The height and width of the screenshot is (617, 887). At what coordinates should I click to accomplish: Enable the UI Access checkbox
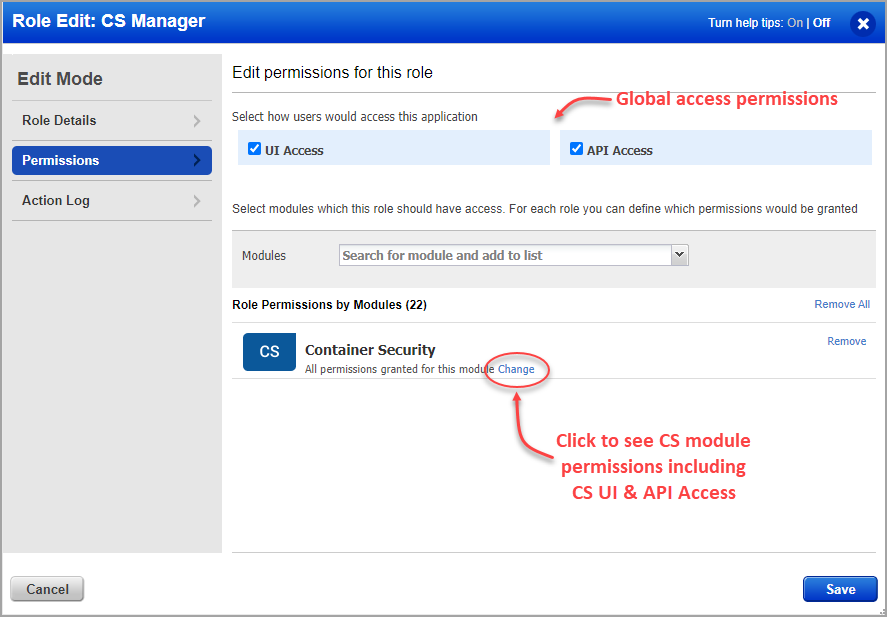click(254, 148)
